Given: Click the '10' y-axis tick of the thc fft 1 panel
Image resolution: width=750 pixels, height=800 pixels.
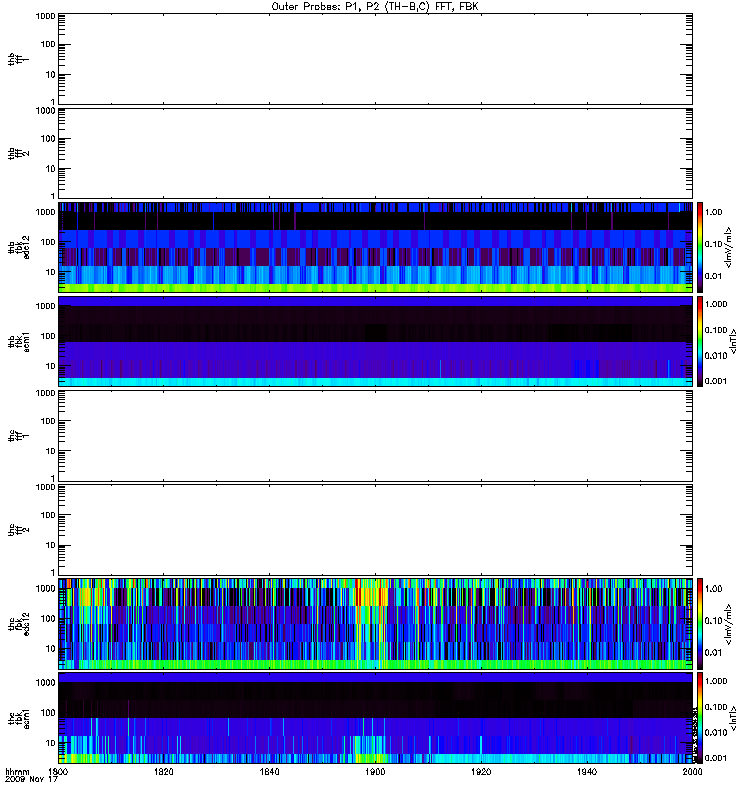Looking at the screenshot, I should (51, 451).
